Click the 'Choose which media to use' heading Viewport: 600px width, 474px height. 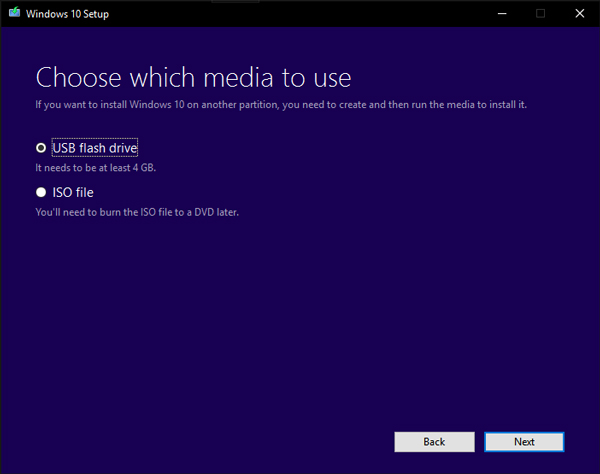click(x=193, y=77)
